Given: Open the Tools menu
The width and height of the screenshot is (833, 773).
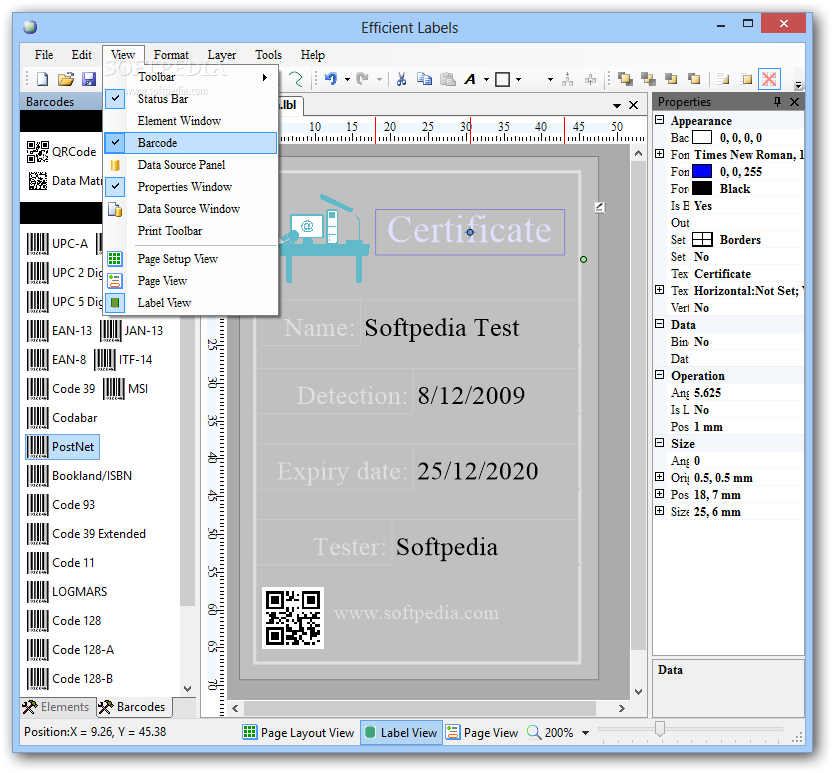Looking at the screenshot, I should point(268,55).
